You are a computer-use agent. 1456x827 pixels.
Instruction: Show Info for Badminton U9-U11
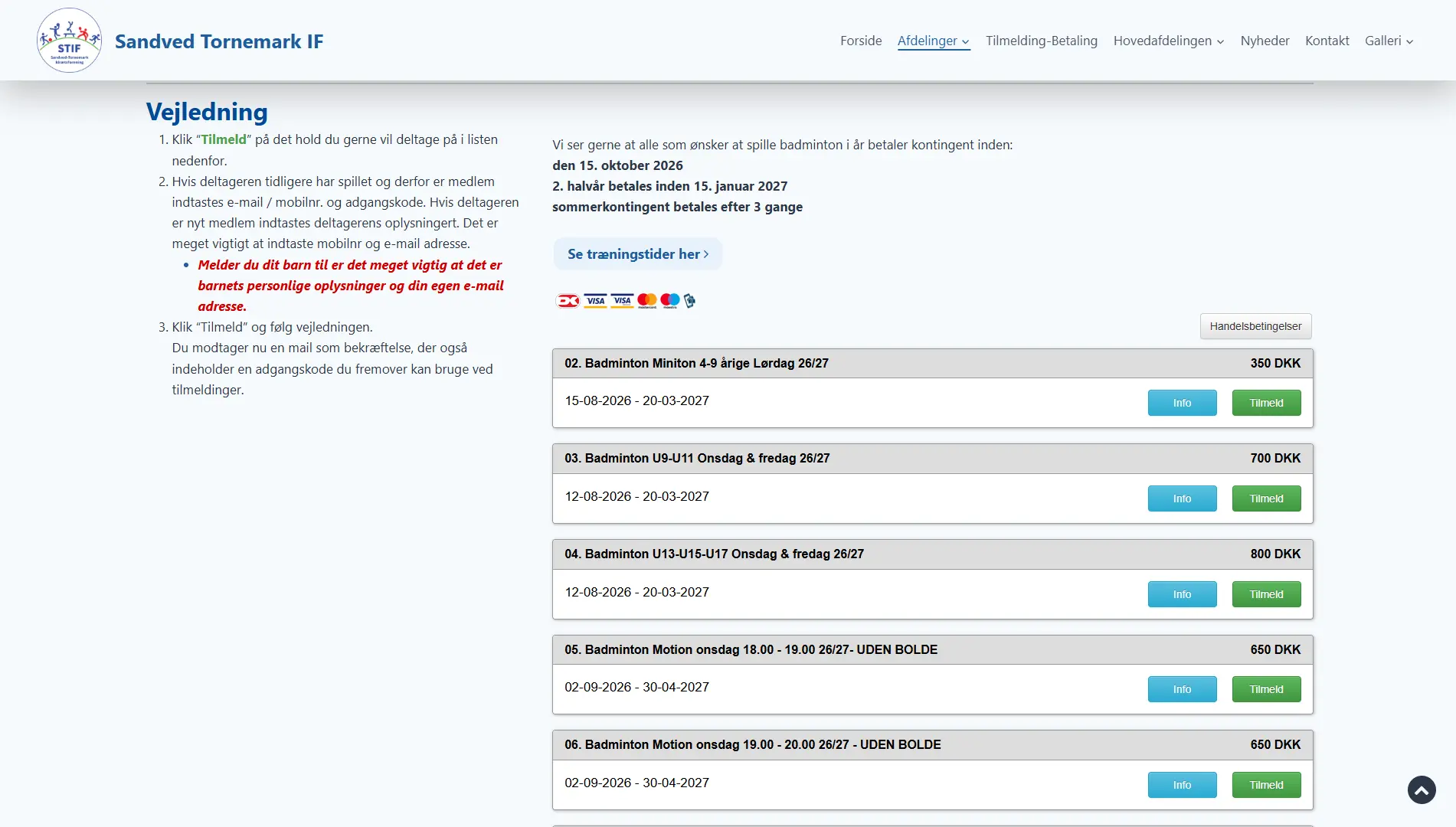(x=1182, y=498)
